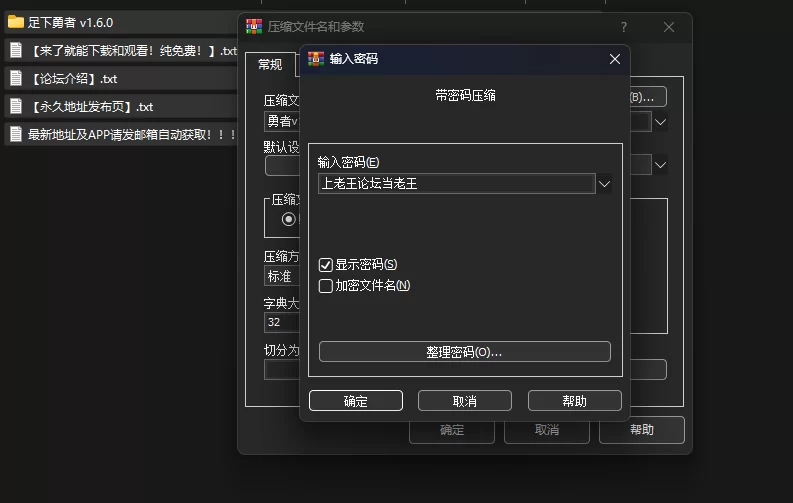This screenshot has width=793, height=503.
Task: Open the 压缩方式 标准 dropdown
Action: coord(281,277)
